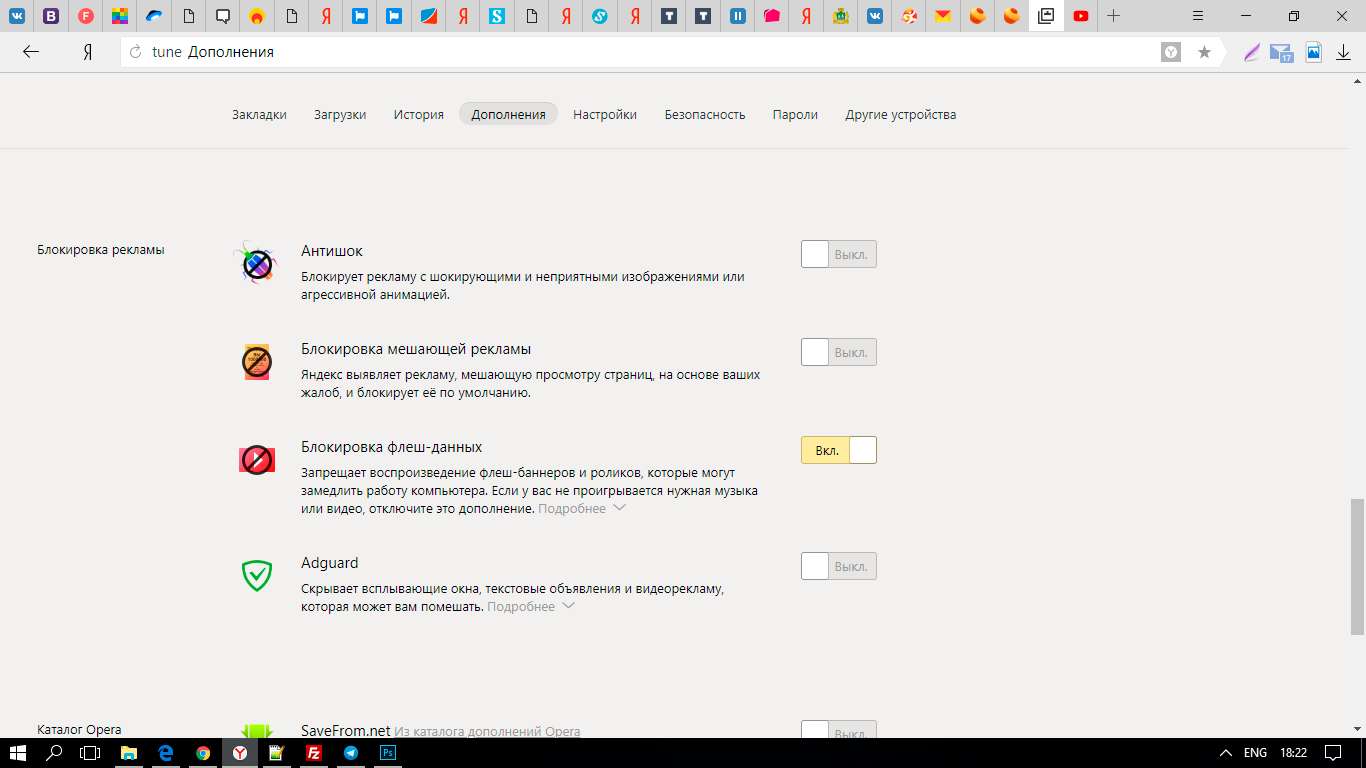Open the Windows Start menu
This screenshot has width=1366, height=768.
[16, 753]
